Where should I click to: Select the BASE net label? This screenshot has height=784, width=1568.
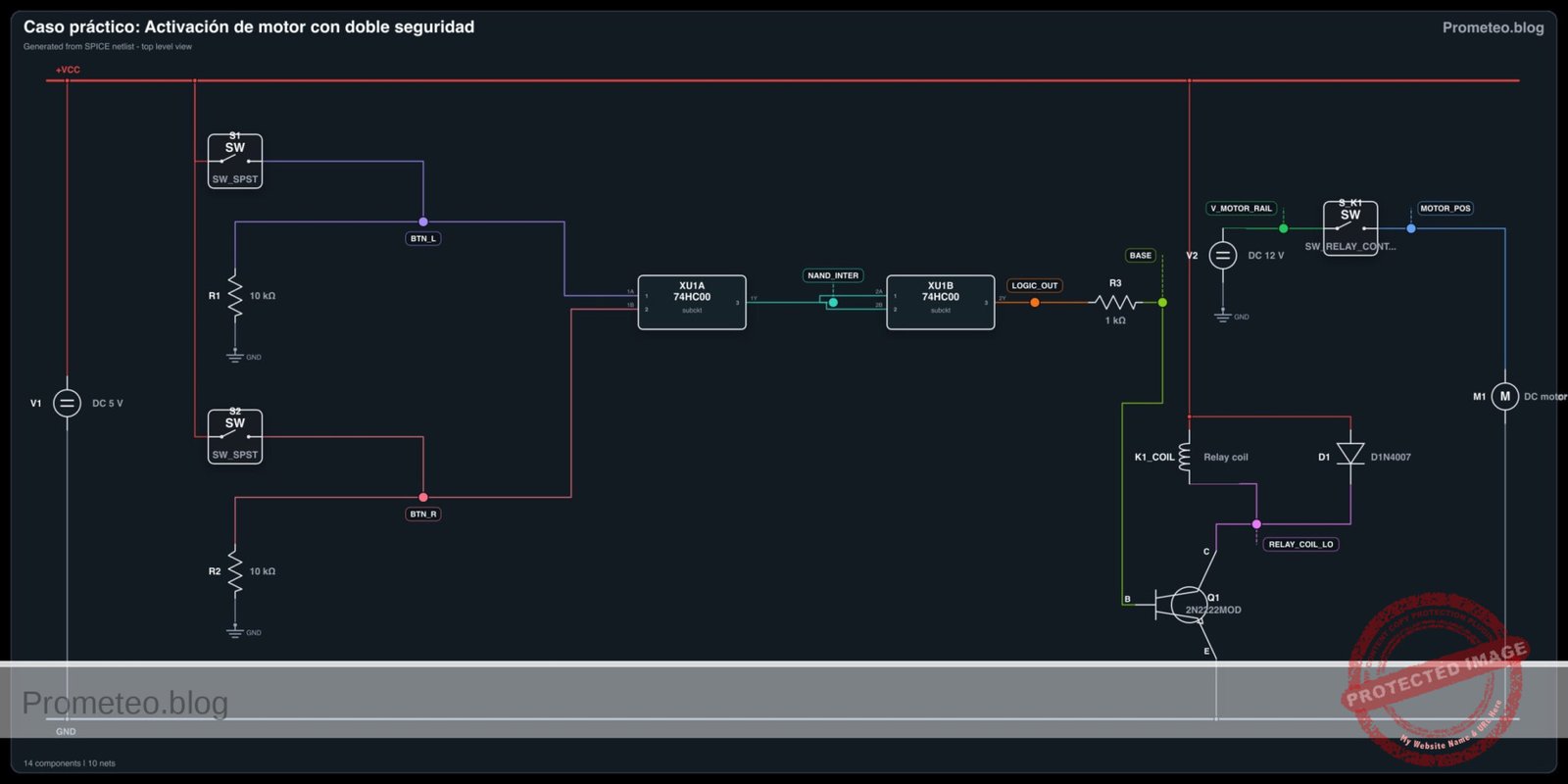(x=1141, y=255)
